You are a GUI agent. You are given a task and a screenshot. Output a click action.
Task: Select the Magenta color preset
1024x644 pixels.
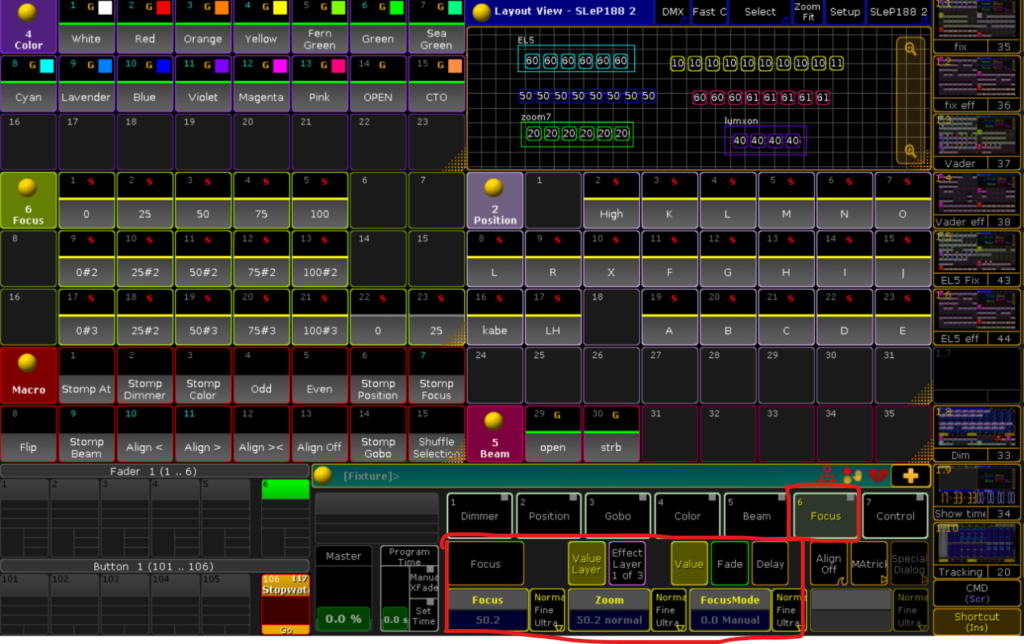pyautogui.click(x=261, y=83)
